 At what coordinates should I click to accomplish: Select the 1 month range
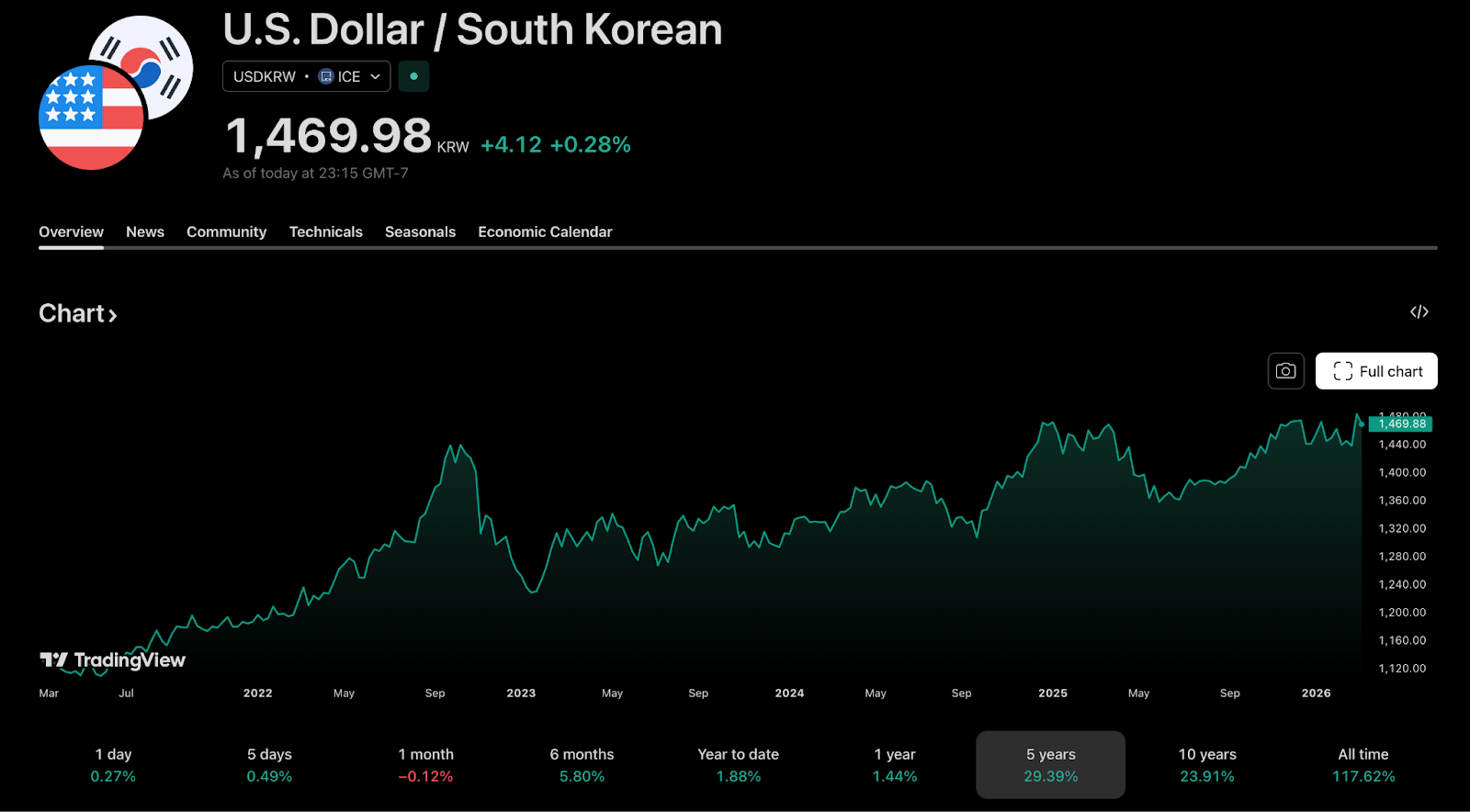(x=425, y=764)
